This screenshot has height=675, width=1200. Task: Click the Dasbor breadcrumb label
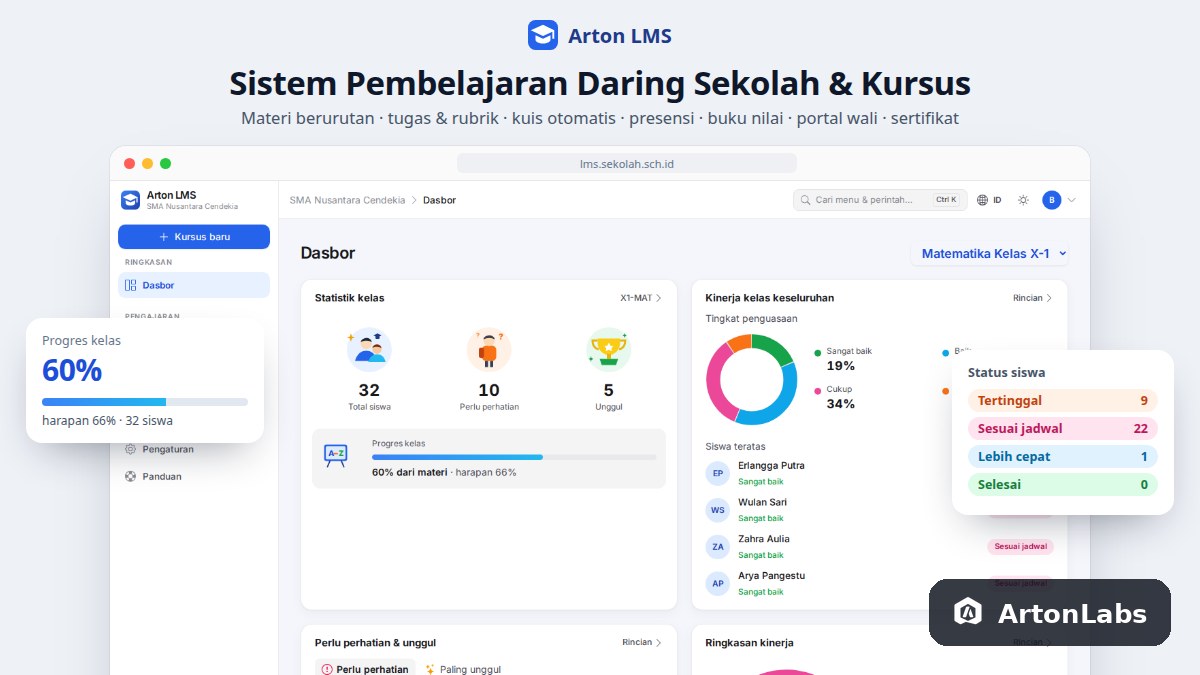pos(439,200)
